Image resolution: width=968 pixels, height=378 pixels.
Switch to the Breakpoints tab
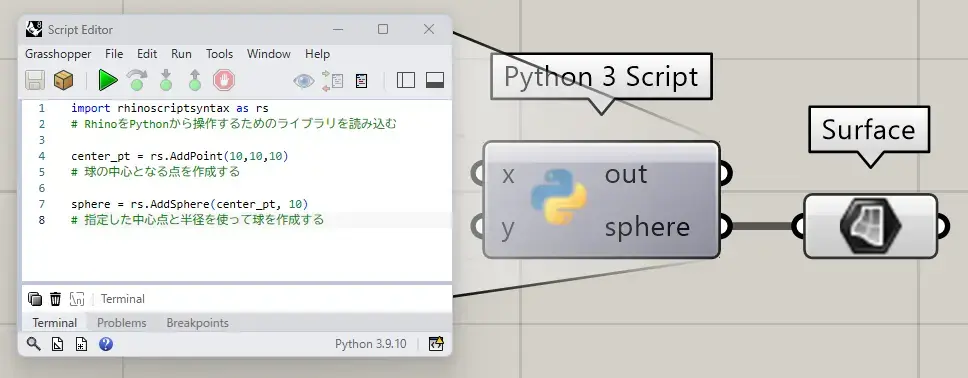[x=198, y=322]
